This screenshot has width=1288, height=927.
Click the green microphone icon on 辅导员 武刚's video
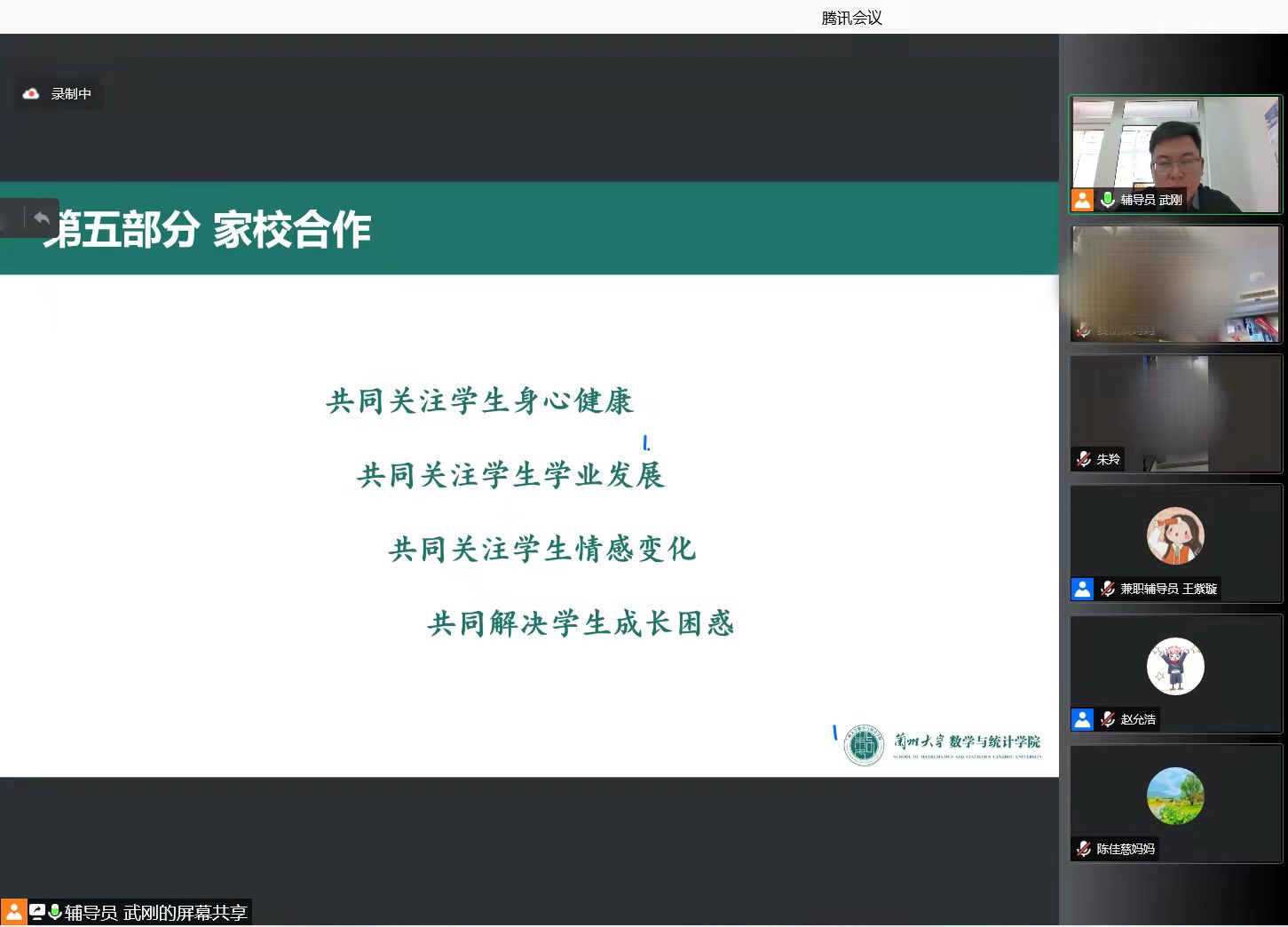tap(1107, 200)
